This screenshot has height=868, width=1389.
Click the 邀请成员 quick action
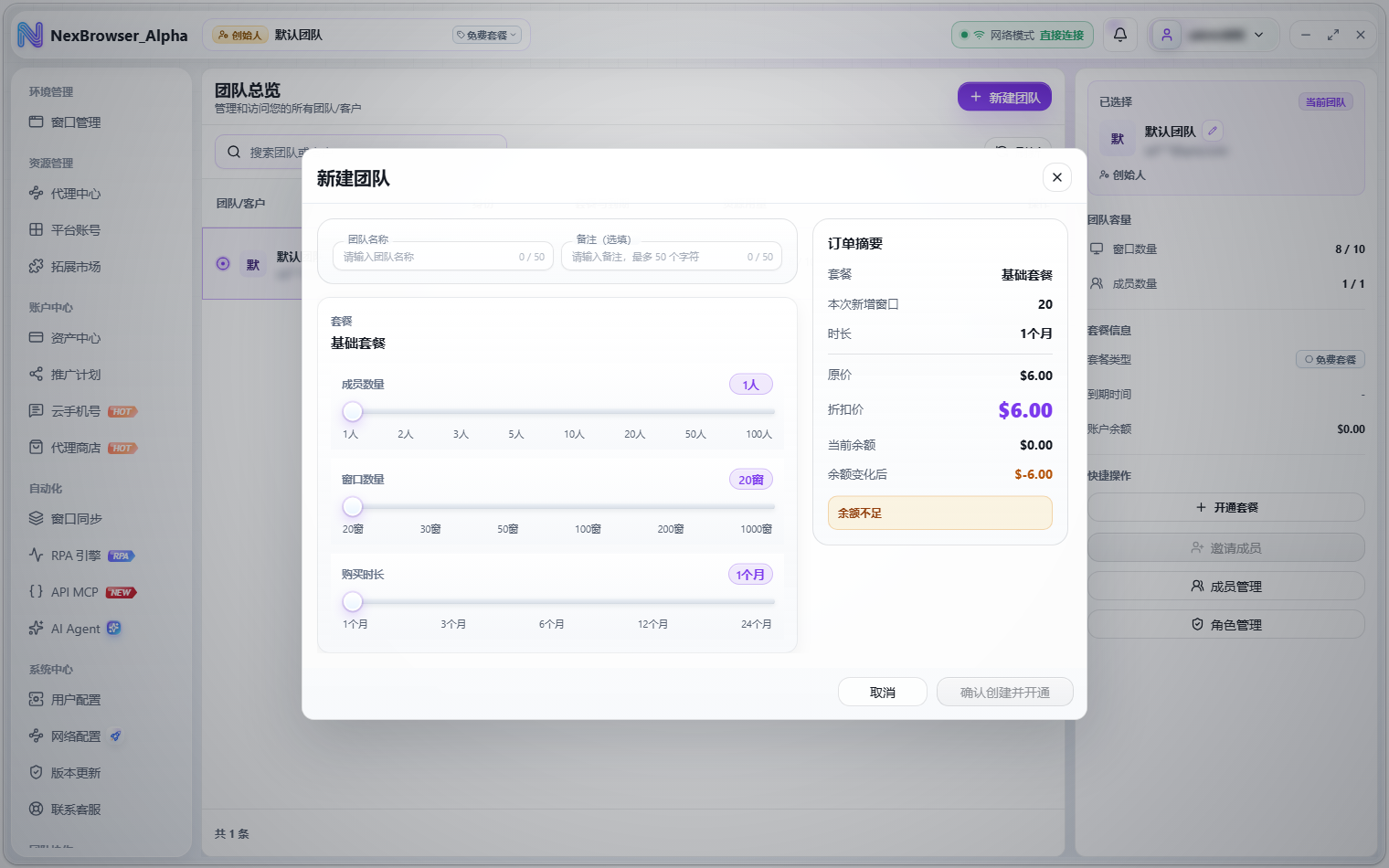click(x=1226, y=547)
